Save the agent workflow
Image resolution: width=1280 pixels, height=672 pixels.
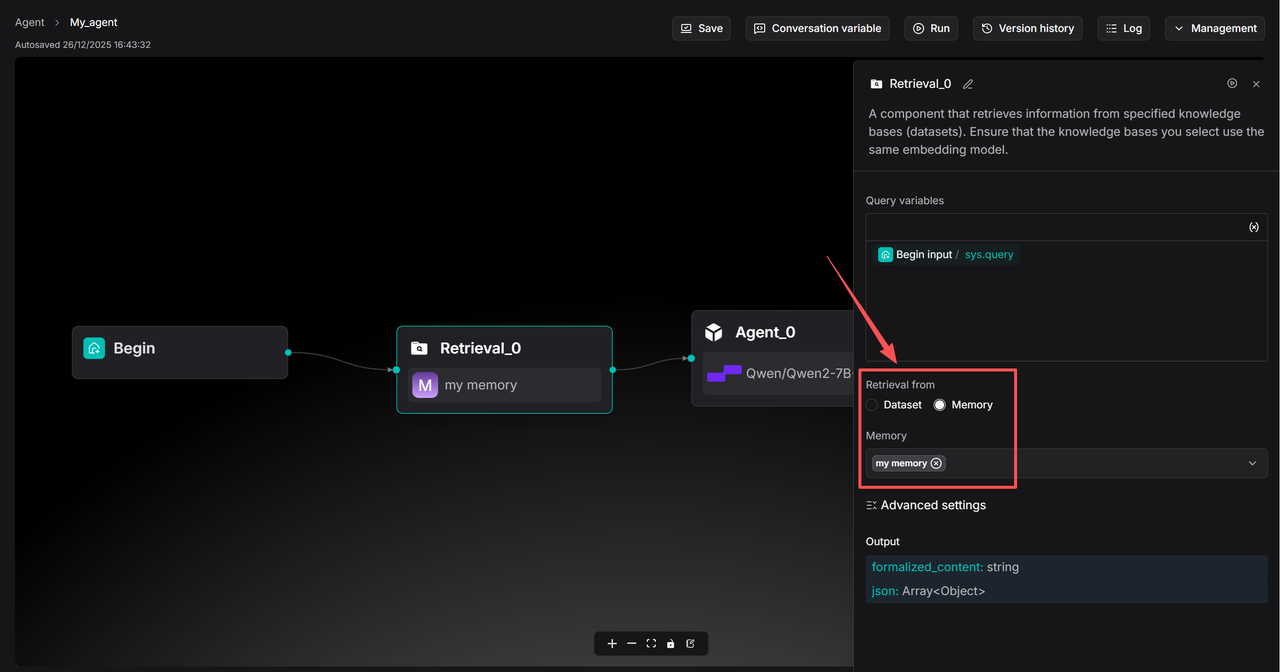[x=701, y=28]
